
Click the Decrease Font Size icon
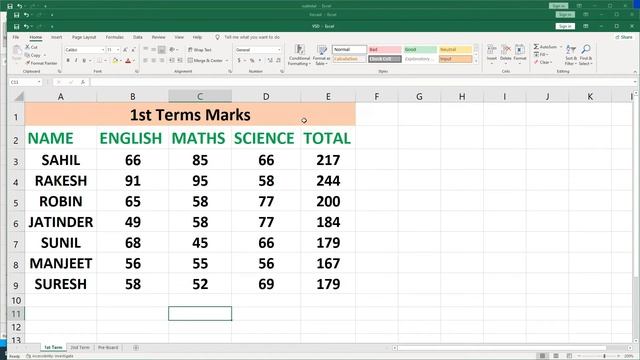point(133,50)
